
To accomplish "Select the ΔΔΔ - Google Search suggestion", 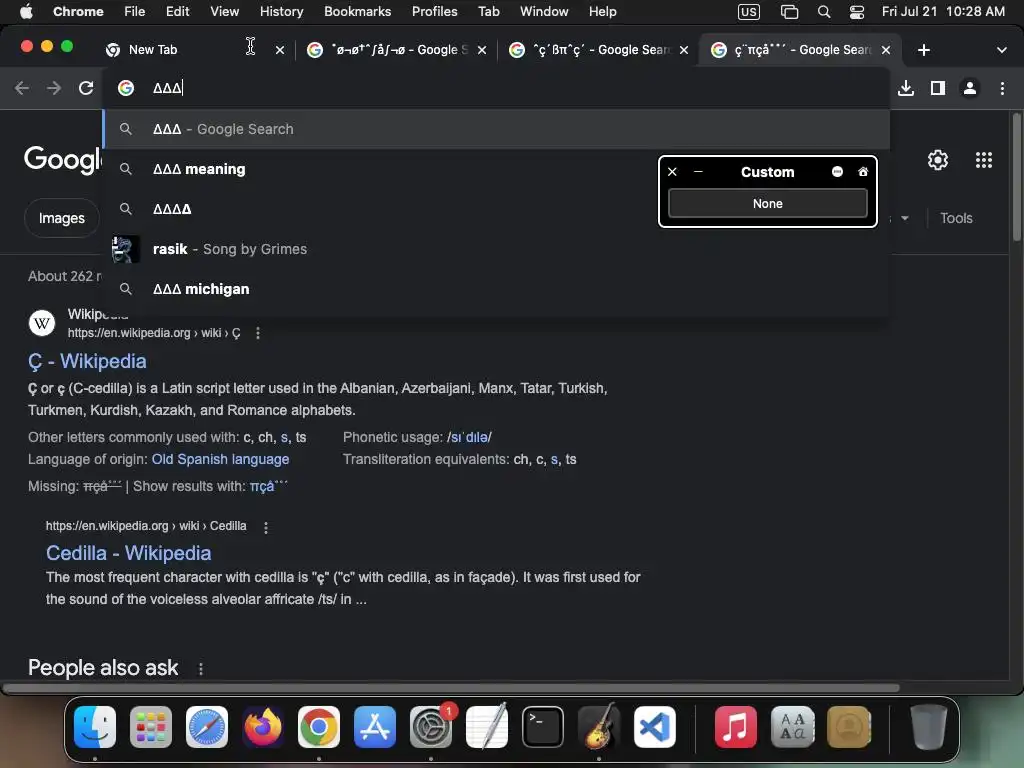I will point(496,129).
